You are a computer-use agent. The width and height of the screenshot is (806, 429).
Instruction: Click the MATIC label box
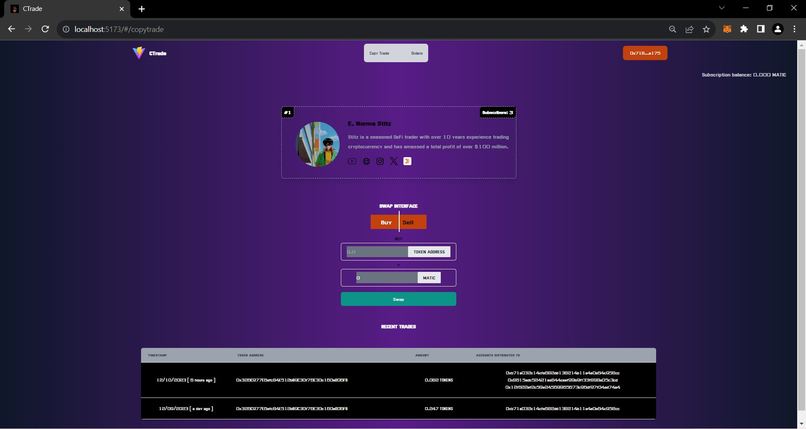point(429,278)
